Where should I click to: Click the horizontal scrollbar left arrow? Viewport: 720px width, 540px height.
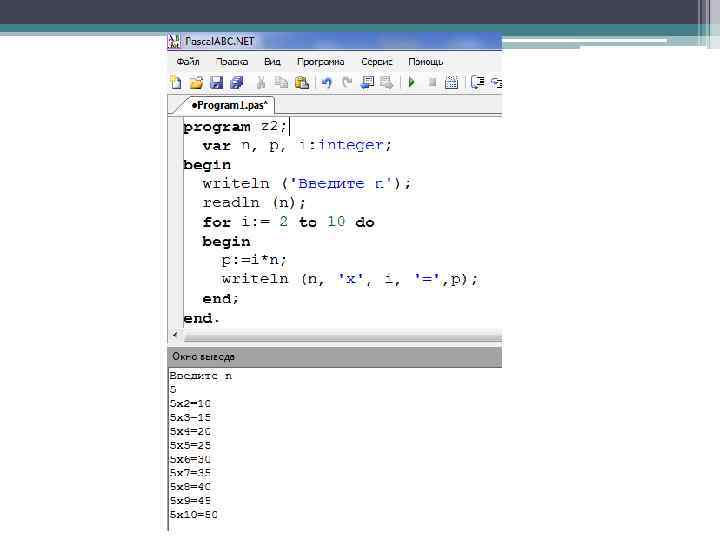coord(175,335)
